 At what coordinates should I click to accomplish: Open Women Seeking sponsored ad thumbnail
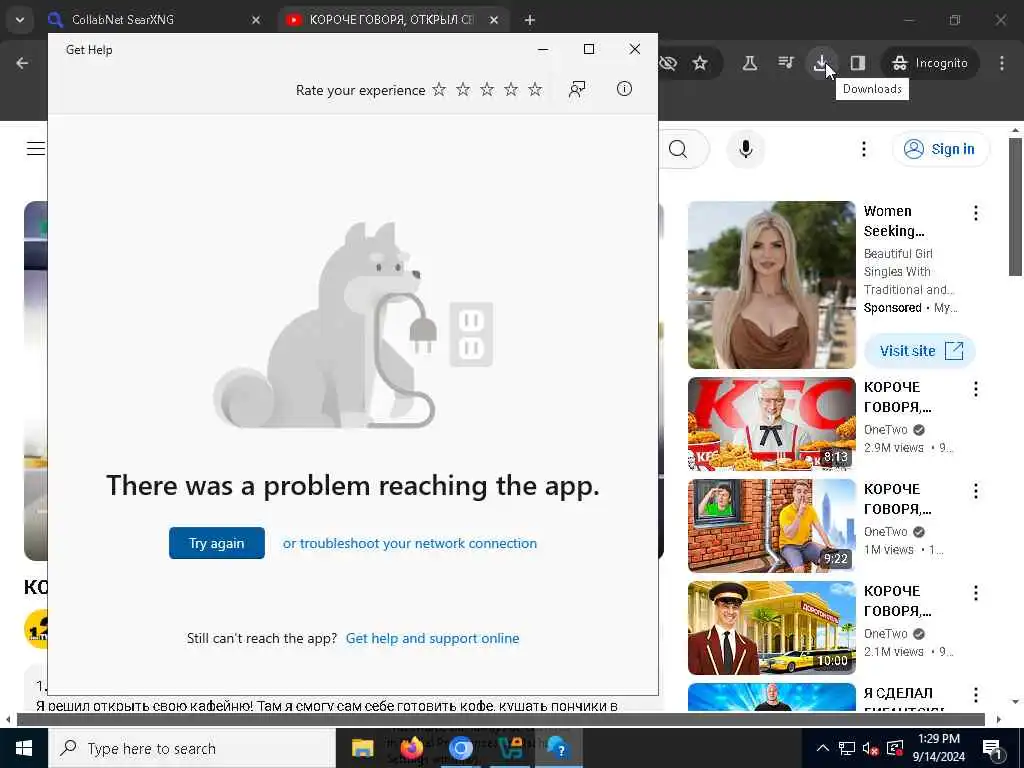pyautogui.click(x=771, y=285)
